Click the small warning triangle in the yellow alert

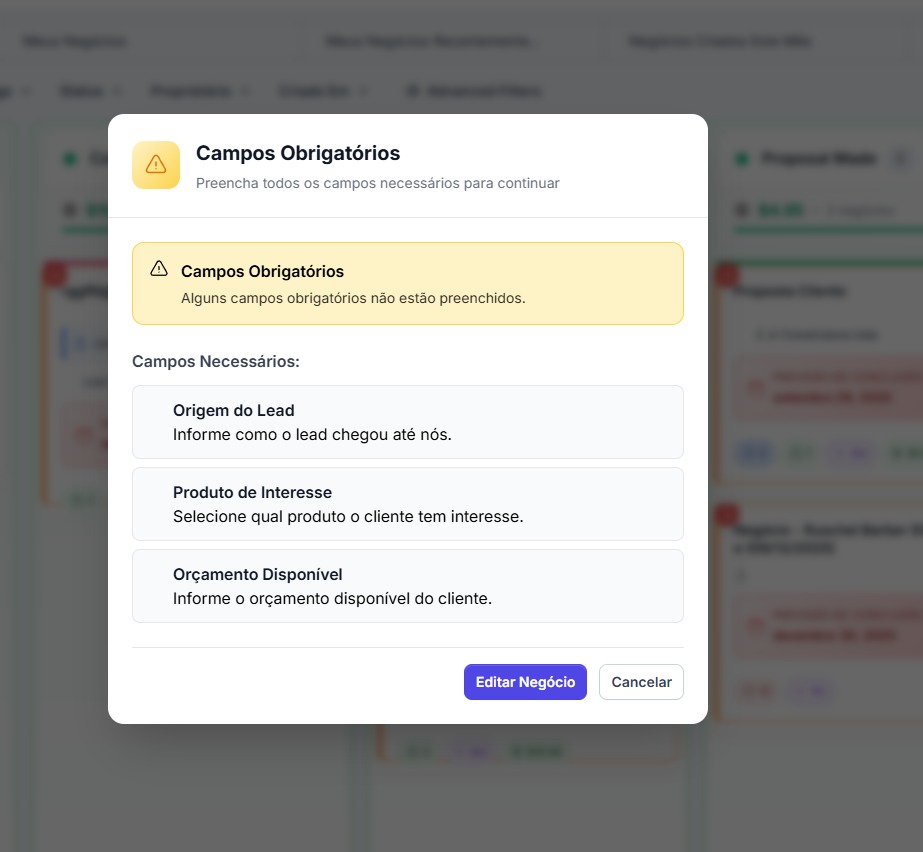pyautogui.click(x=158, y=269)
